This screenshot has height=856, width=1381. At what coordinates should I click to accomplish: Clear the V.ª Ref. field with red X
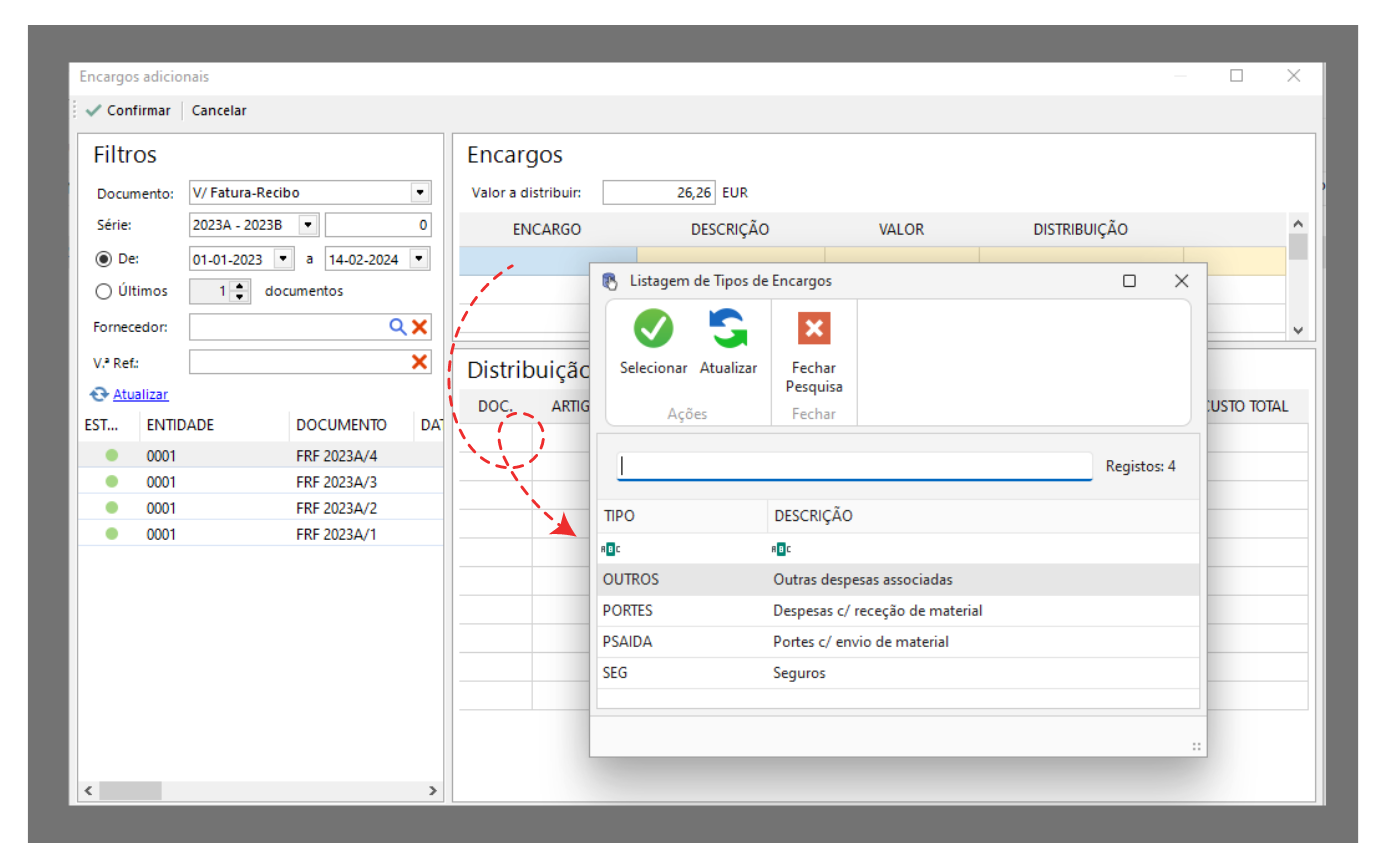[x=420, y=362]
